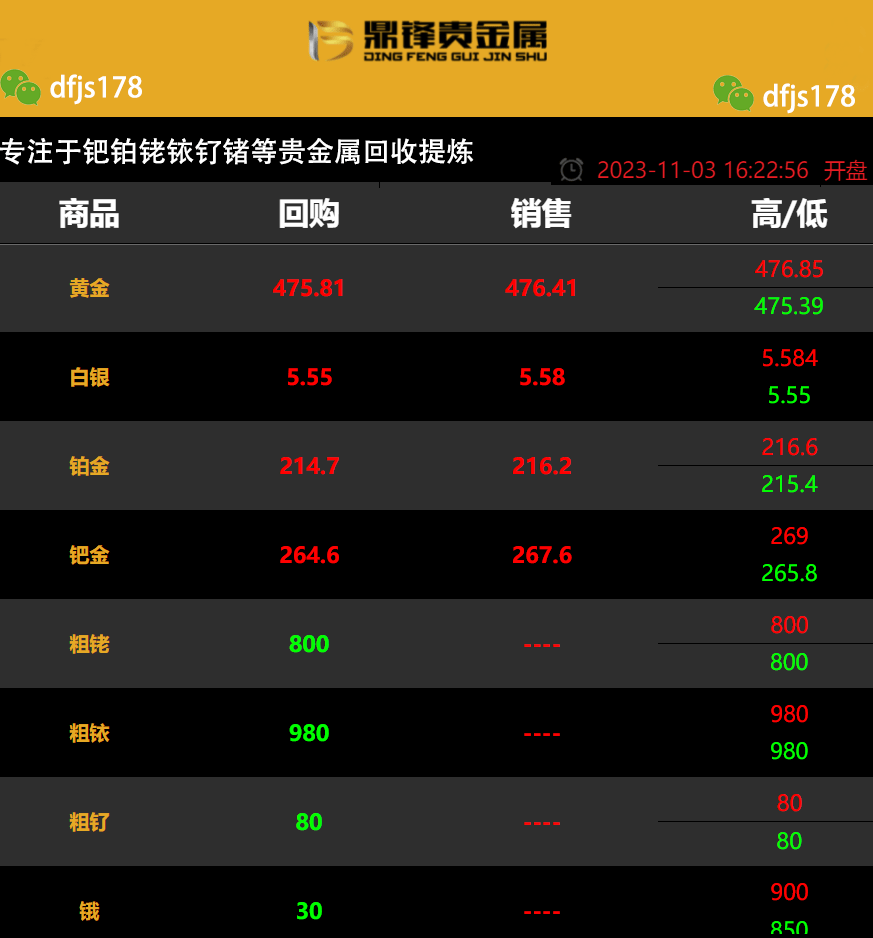Click the 2023-11-03 16:22:56 timestamp

point(702,171)
